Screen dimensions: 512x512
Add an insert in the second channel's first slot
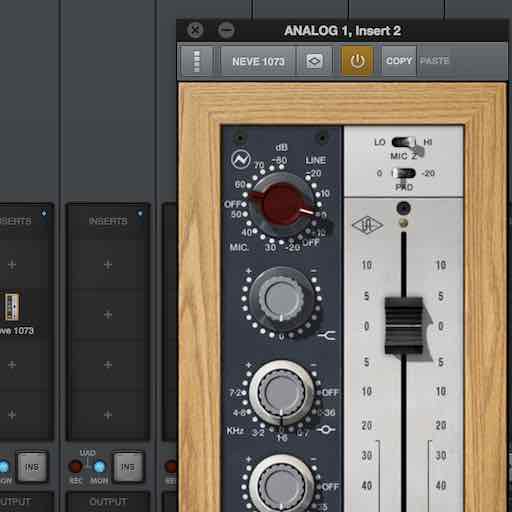click(108, 265)
